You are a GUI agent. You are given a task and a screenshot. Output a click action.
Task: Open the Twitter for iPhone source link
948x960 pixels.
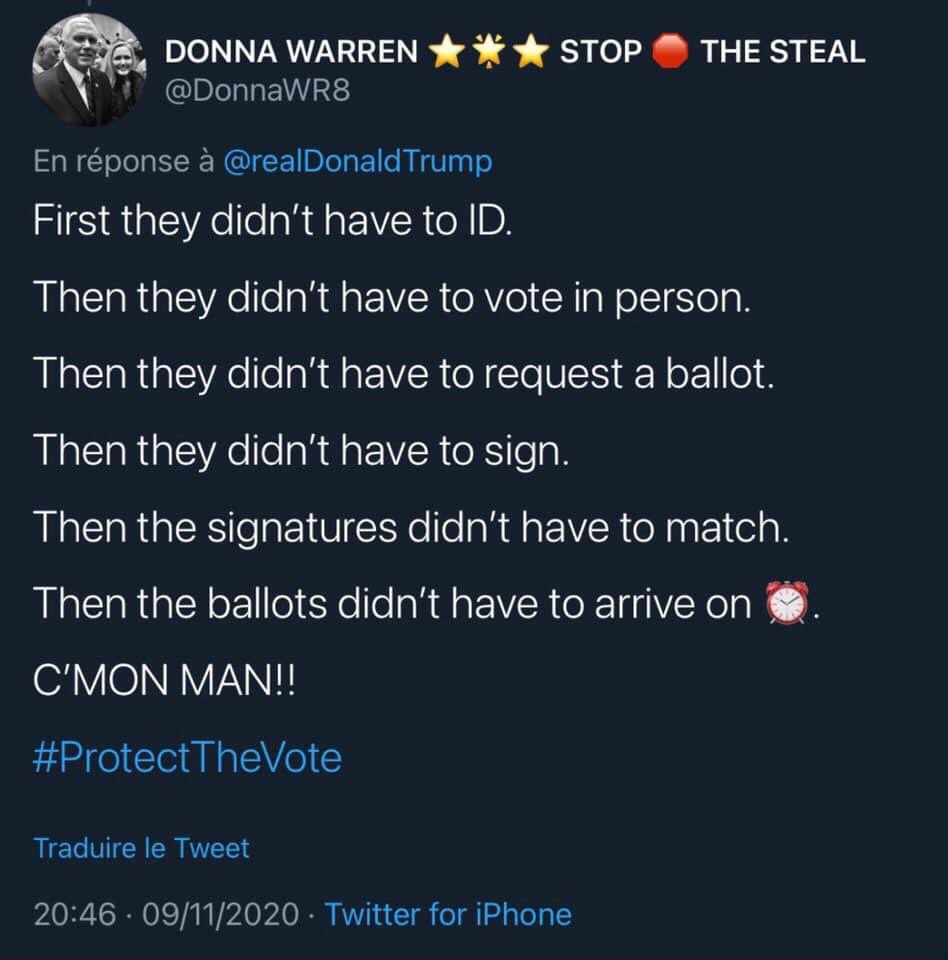pos(448,913)
